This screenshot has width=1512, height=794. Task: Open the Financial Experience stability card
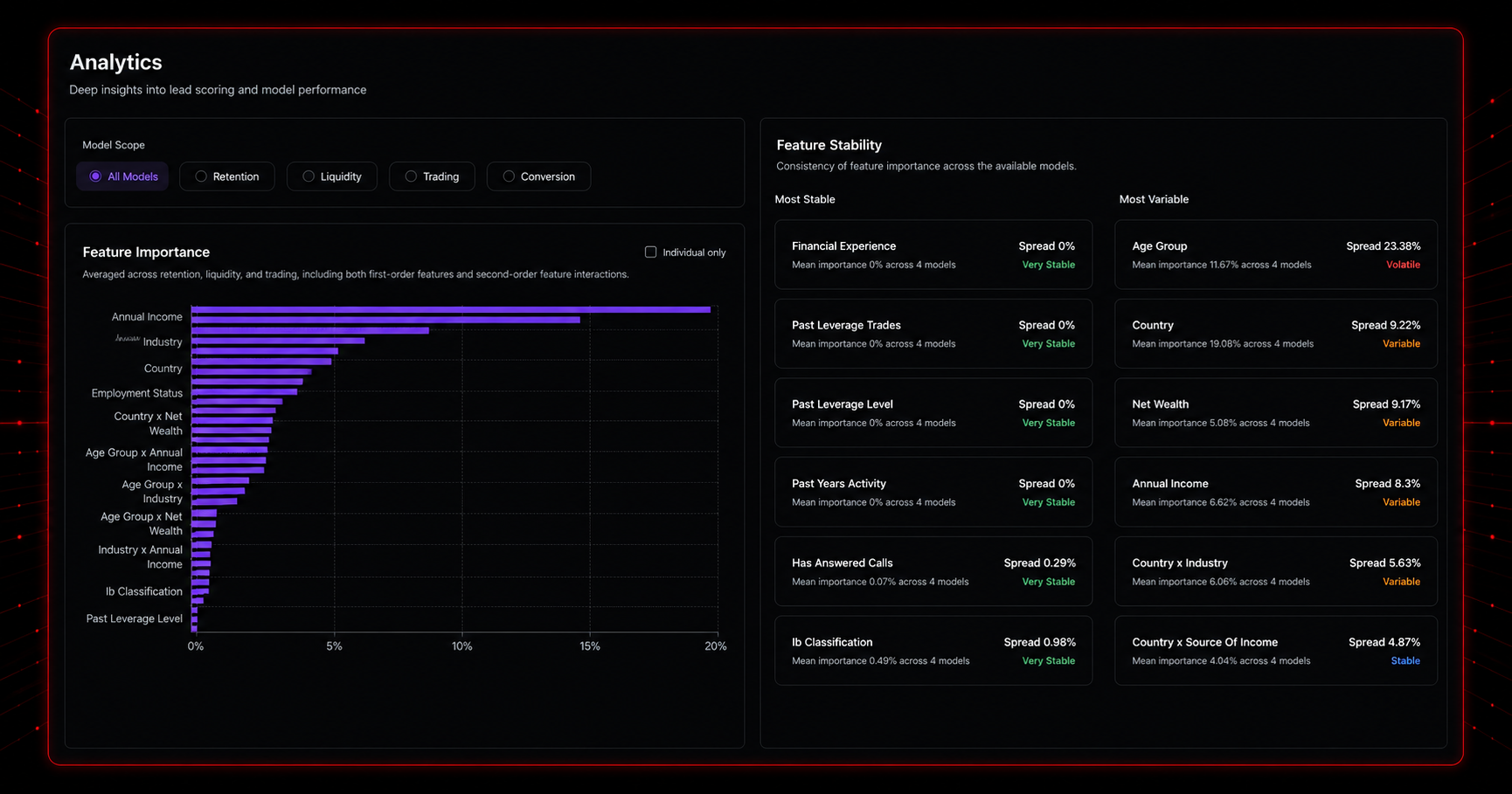(x=933, y=254)
